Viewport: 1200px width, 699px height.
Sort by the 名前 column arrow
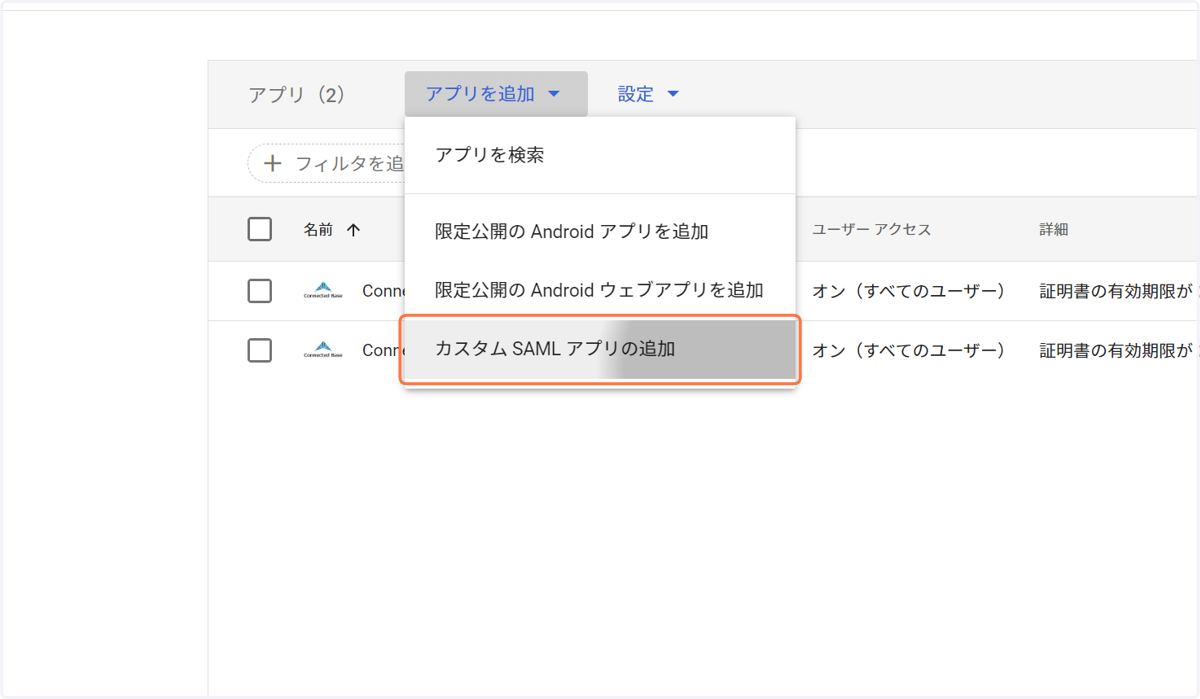[353, 230]
